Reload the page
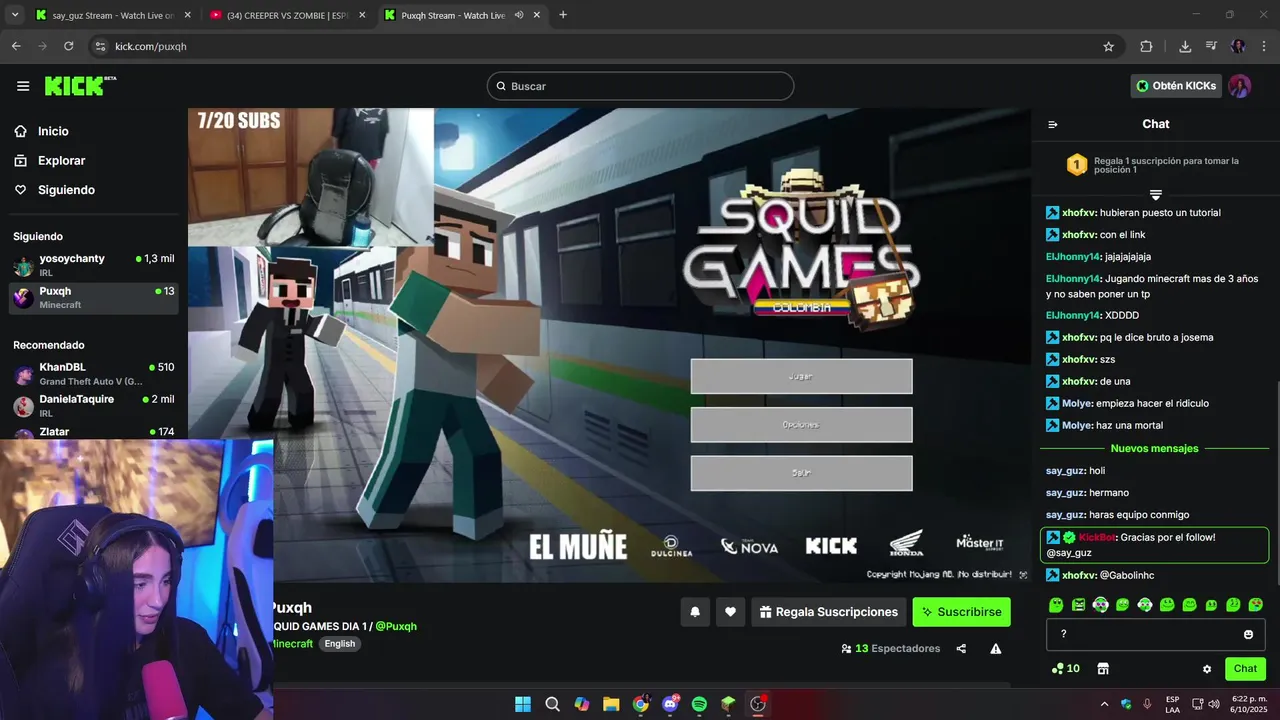Viewport: 1280px width, 720px height. pos(68,46)
